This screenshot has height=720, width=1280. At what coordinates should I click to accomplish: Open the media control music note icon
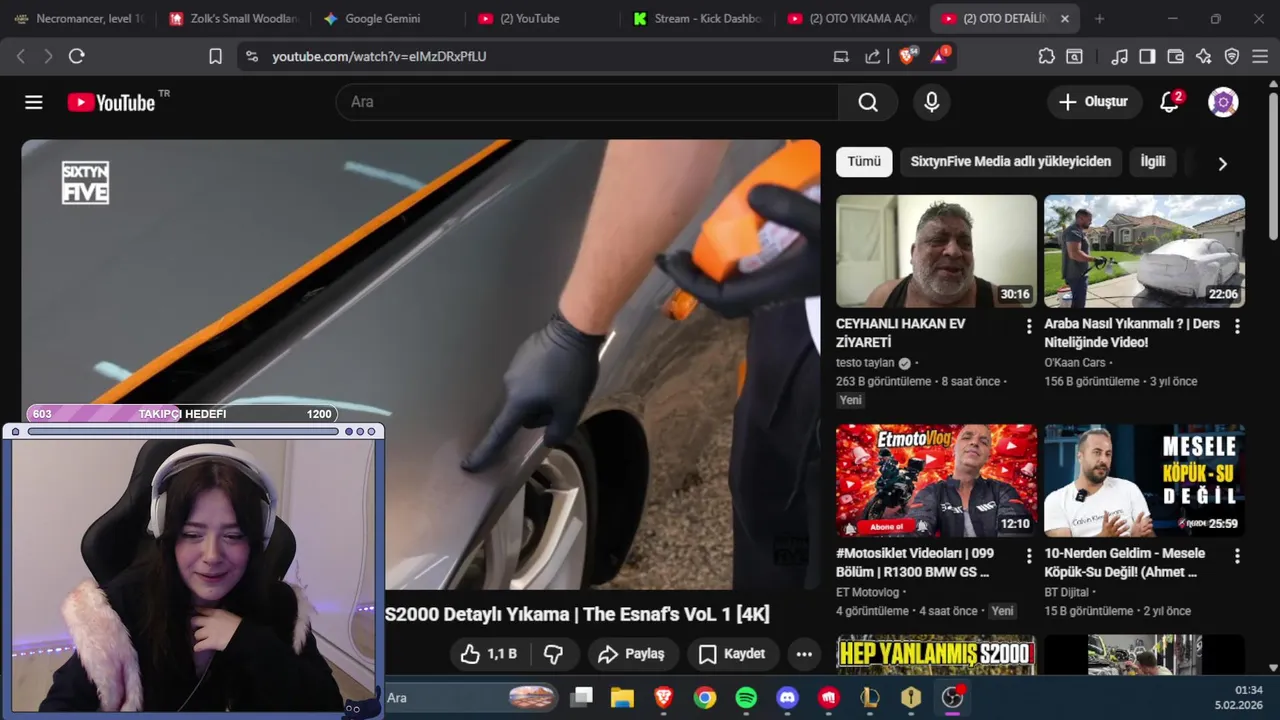click(1120, 57)
